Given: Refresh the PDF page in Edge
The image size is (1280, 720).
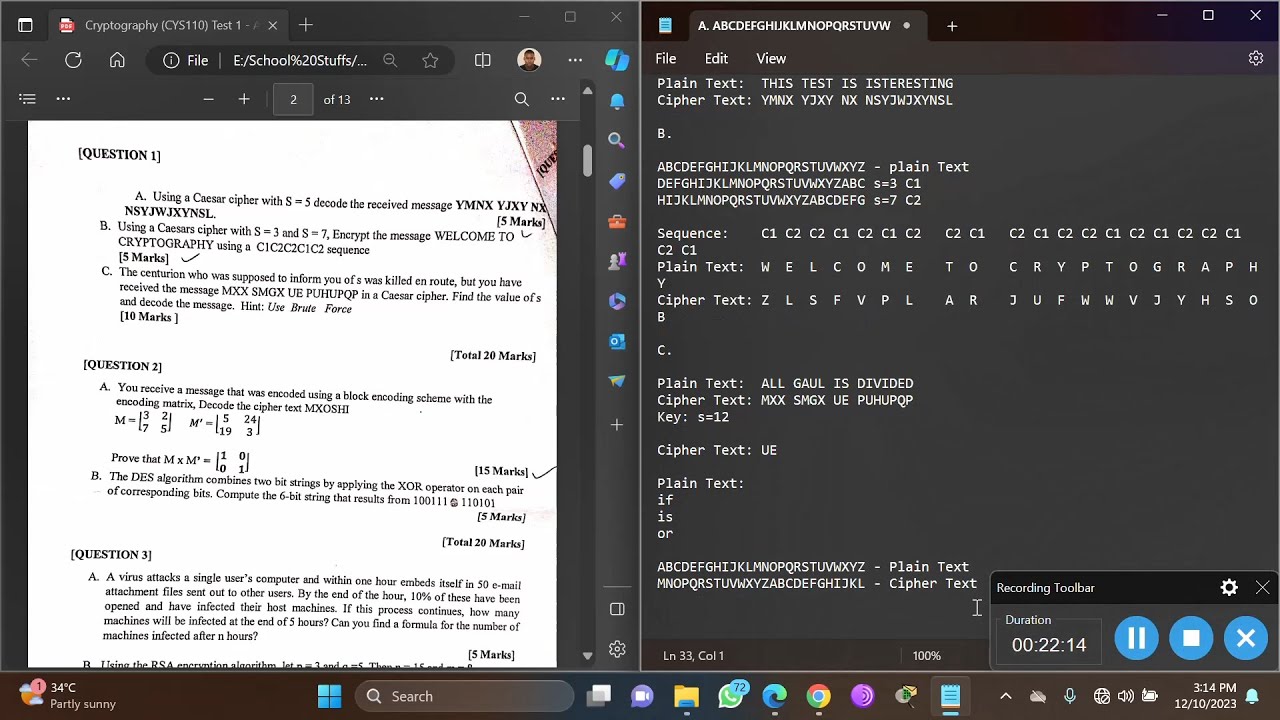Looking at the screenshot, I should pos(73,60).
